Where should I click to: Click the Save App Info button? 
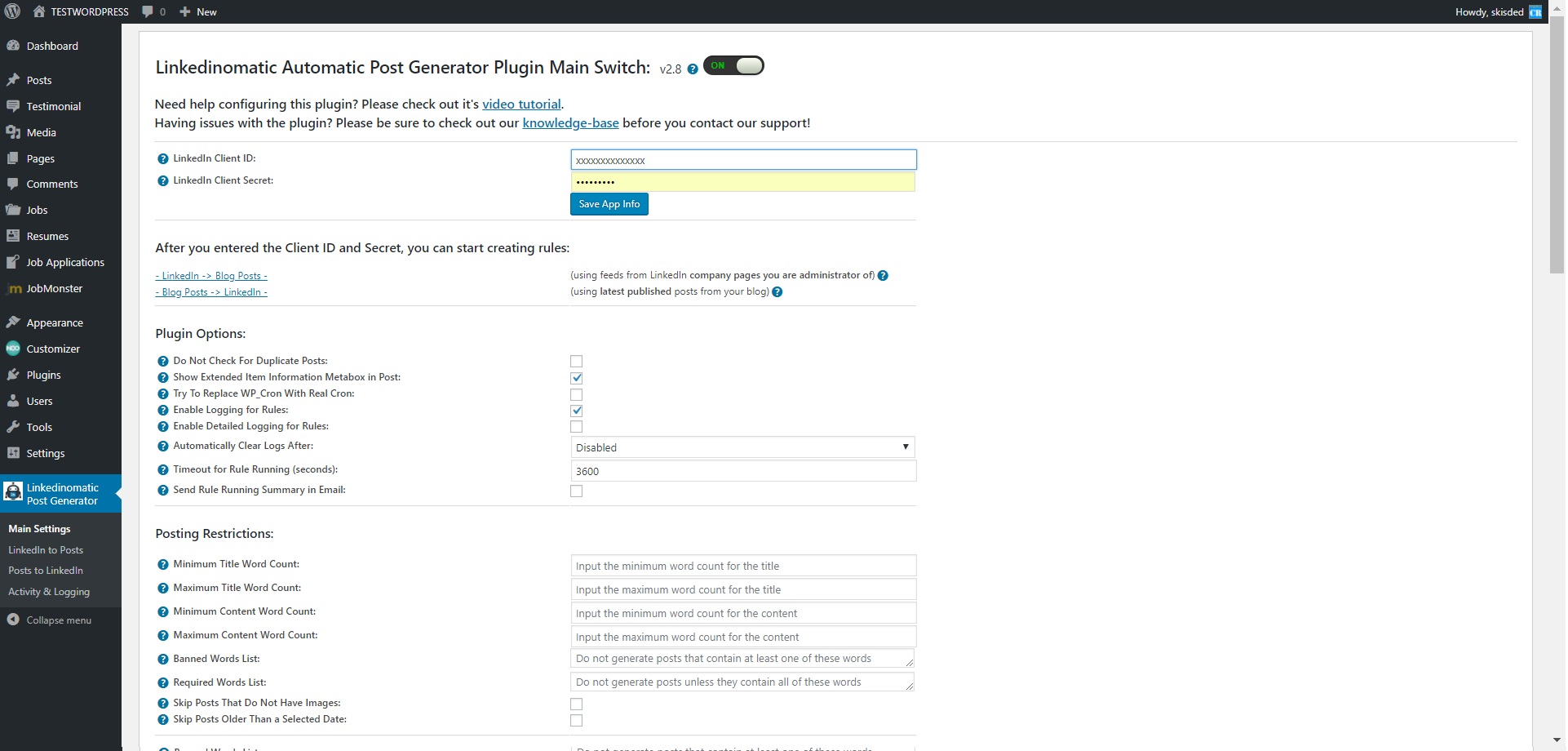click(x=609, y=204)
